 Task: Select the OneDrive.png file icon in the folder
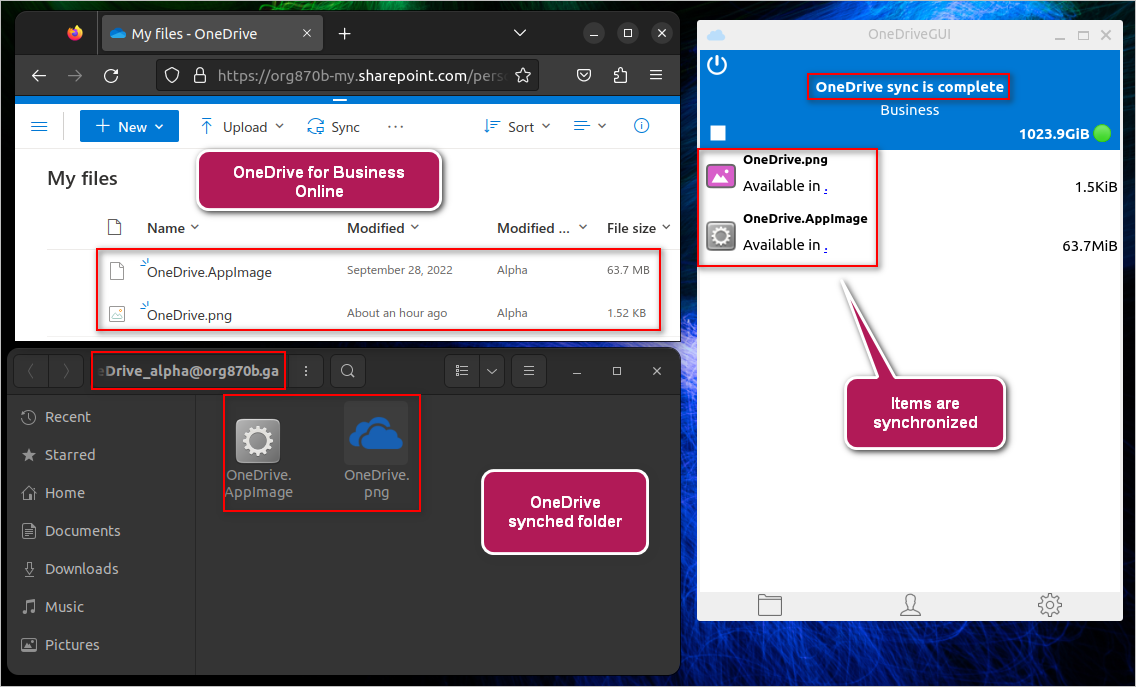point(376,435)
